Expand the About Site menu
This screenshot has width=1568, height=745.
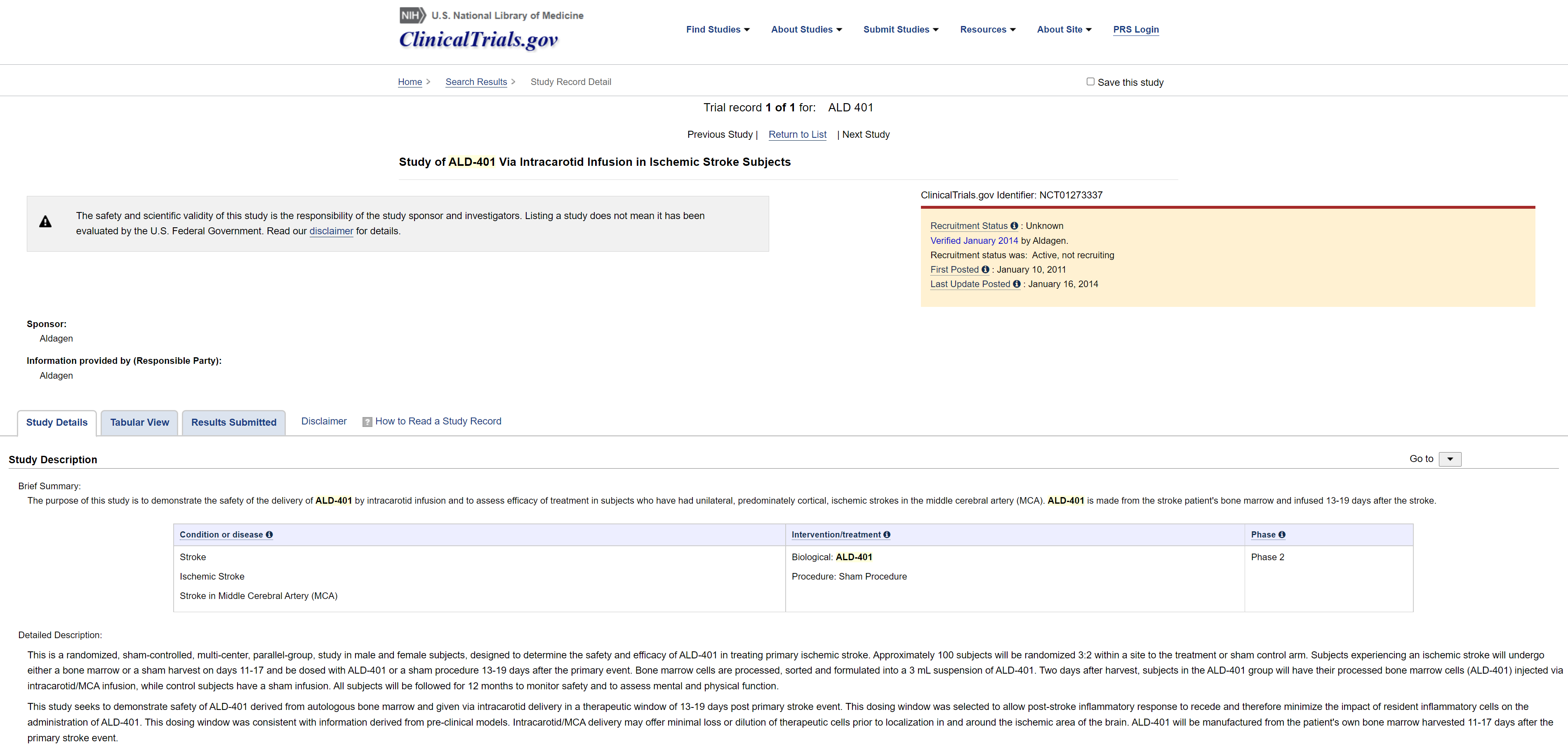(x=1064, y=29)
